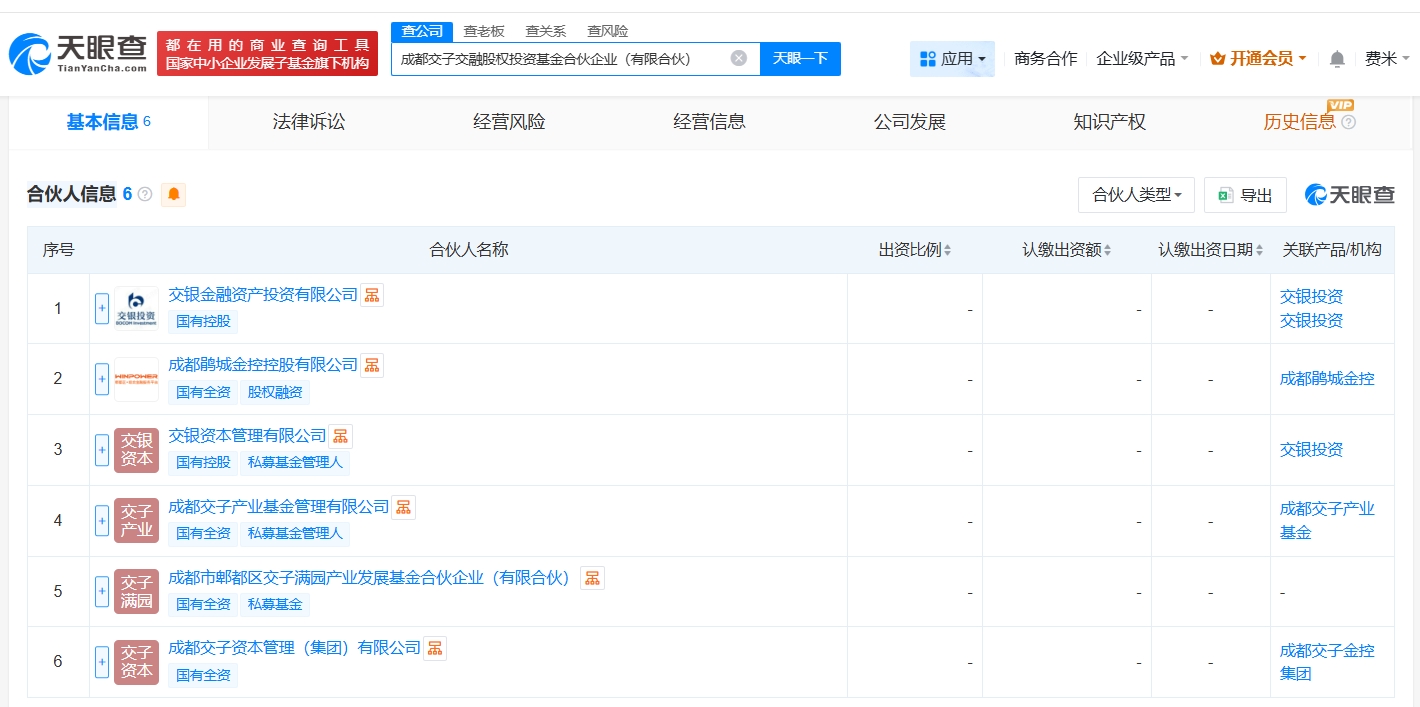
Task: Click the 私募基金 tag in row 5
Action: (x=275, y=605)
